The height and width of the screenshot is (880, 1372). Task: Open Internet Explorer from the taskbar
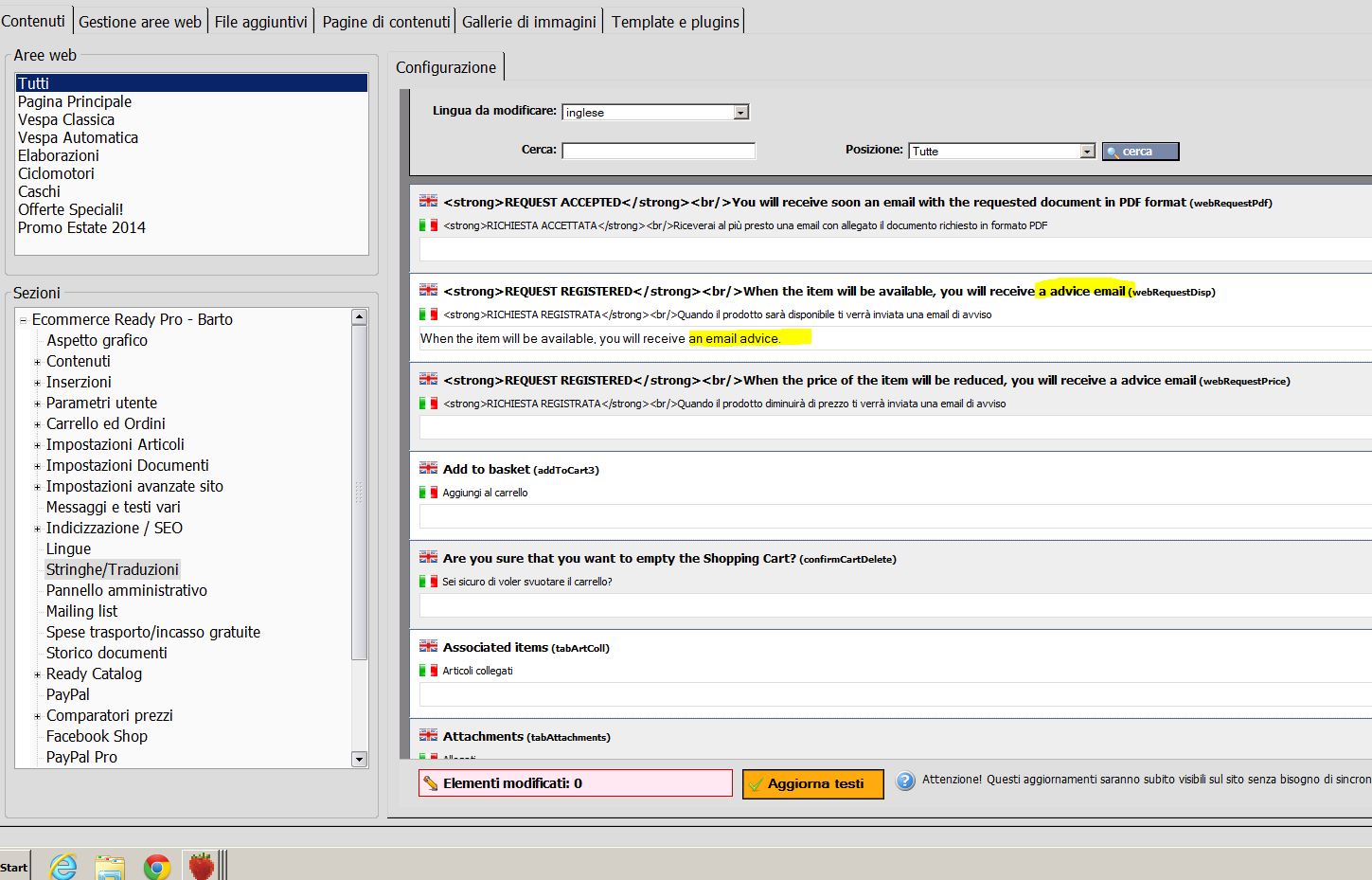62,866
